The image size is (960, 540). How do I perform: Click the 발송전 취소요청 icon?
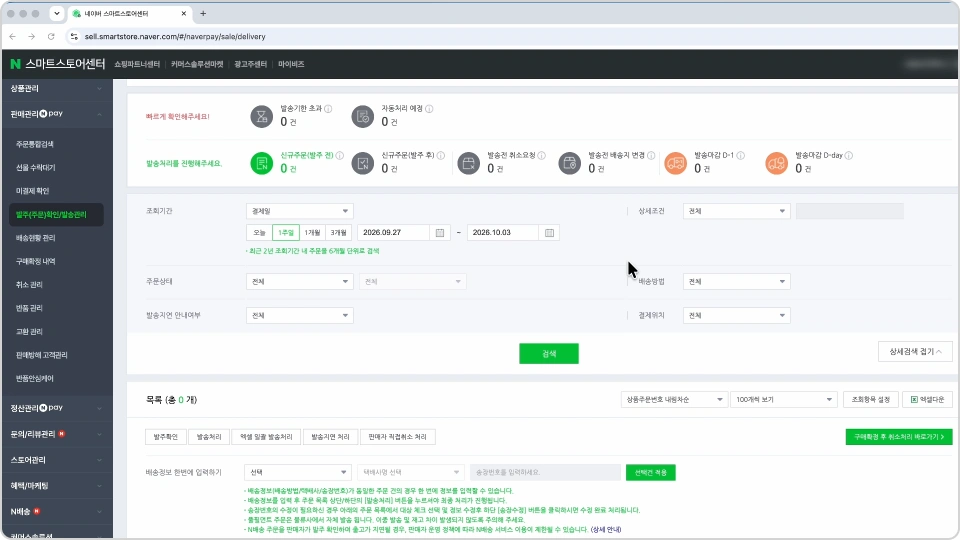pyautogui.click(x=468, y=163)
